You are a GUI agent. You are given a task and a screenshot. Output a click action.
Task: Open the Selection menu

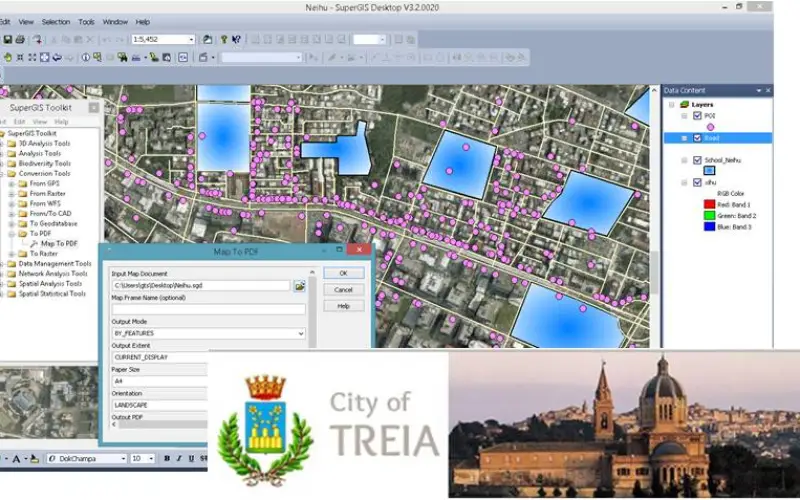(56, 22)
